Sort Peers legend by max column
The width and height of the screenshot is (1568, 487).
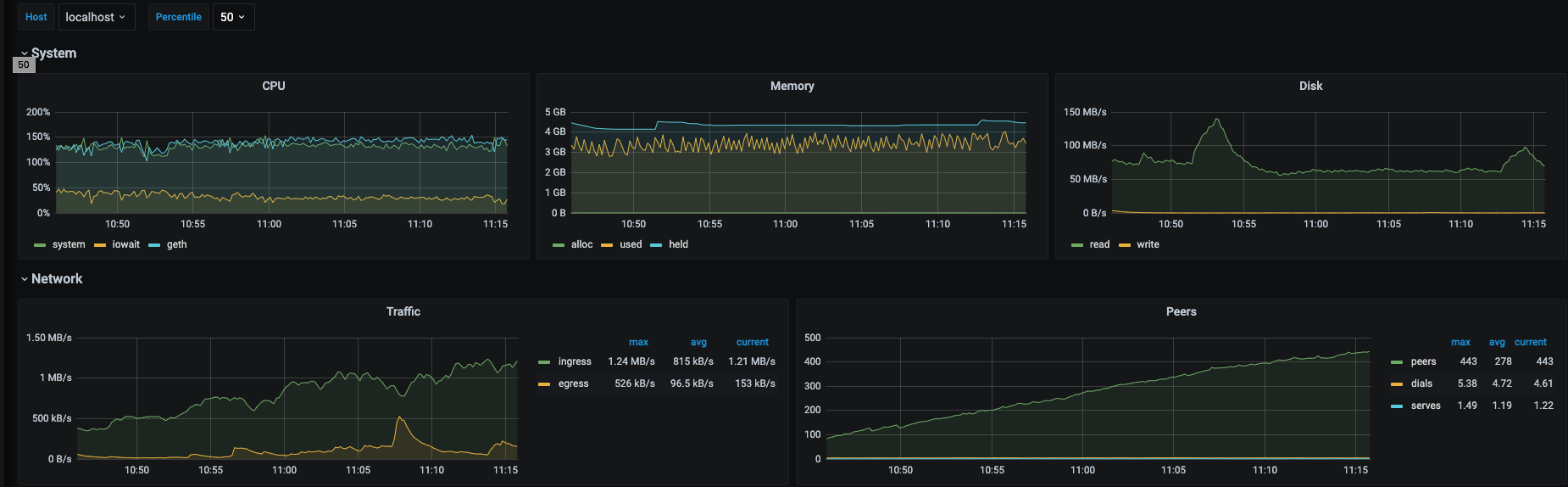pyautogui.click(x=1461, y=342)
